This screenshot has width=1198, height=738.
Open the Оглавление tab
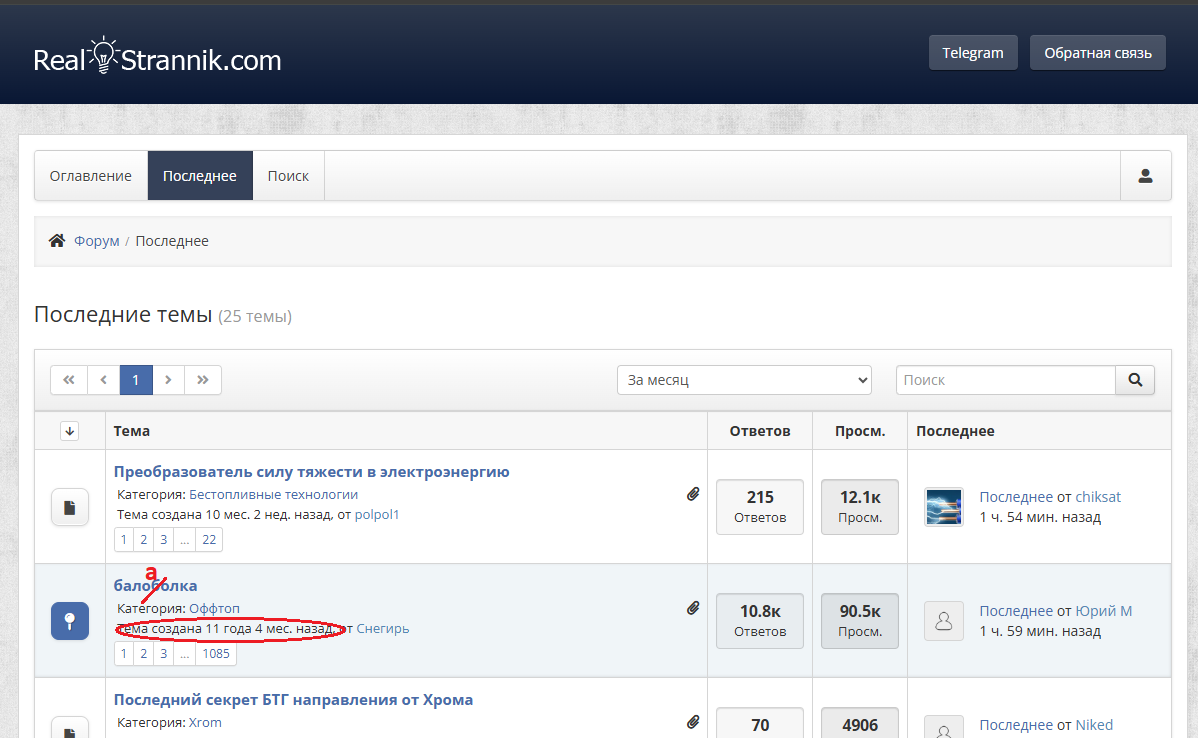click(91, 176)
